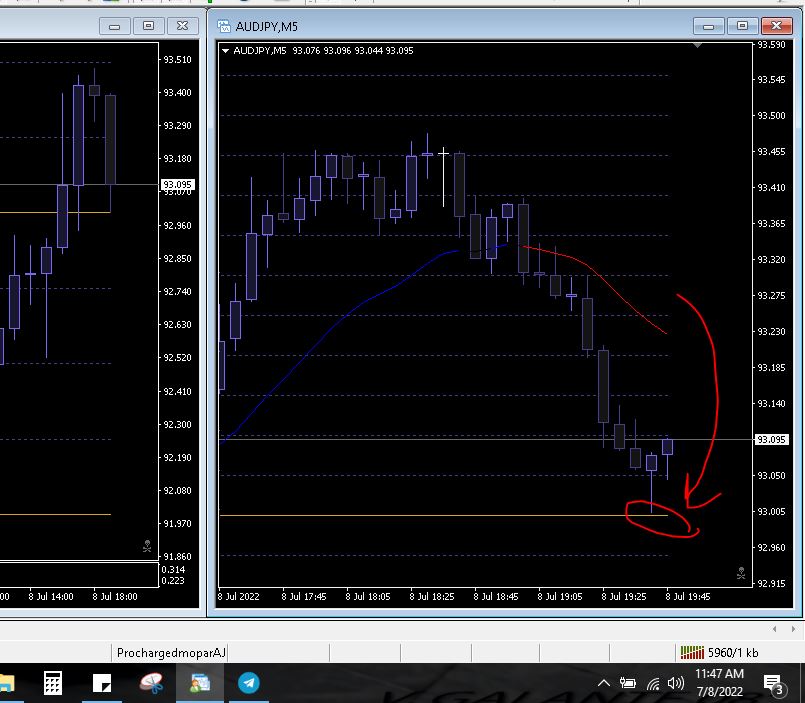Image resolution: width=805 pixels, height=703 pixels.
Task: Close the left chart window
Action: [182, 26]
